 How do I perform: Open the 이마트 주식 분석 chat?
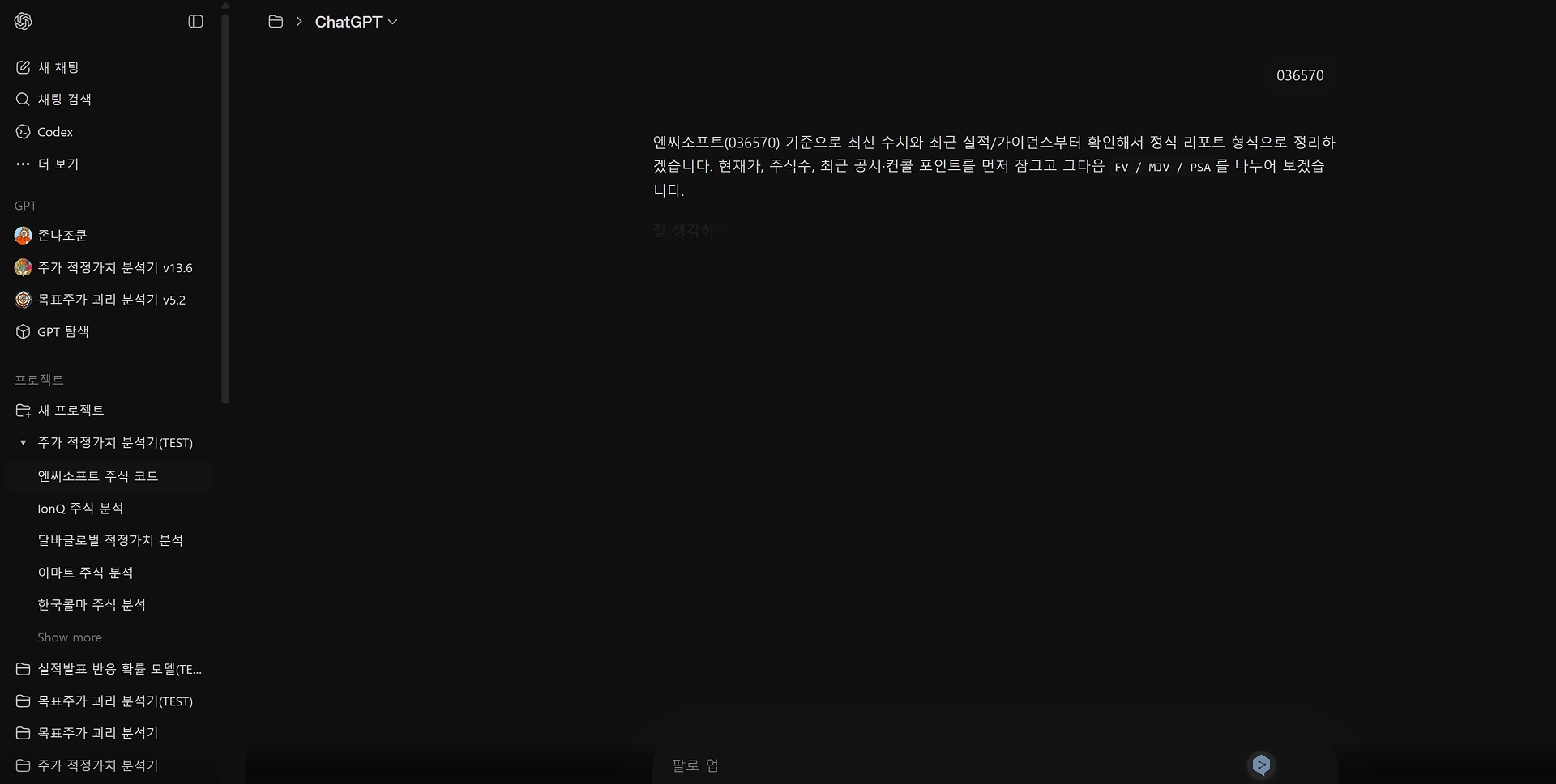(x=109, y=573)
